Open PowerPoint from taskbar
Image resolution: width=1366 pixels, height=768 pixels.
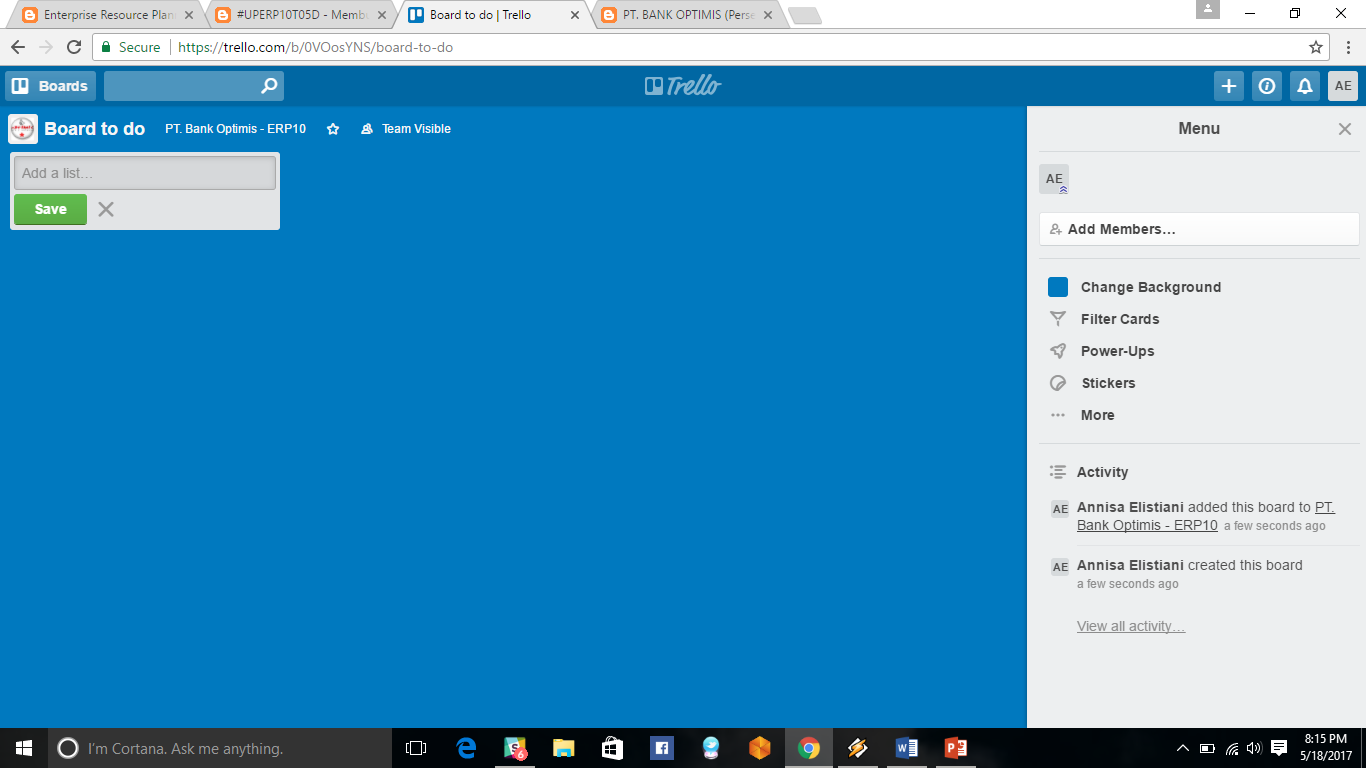(x=955, y=748)
